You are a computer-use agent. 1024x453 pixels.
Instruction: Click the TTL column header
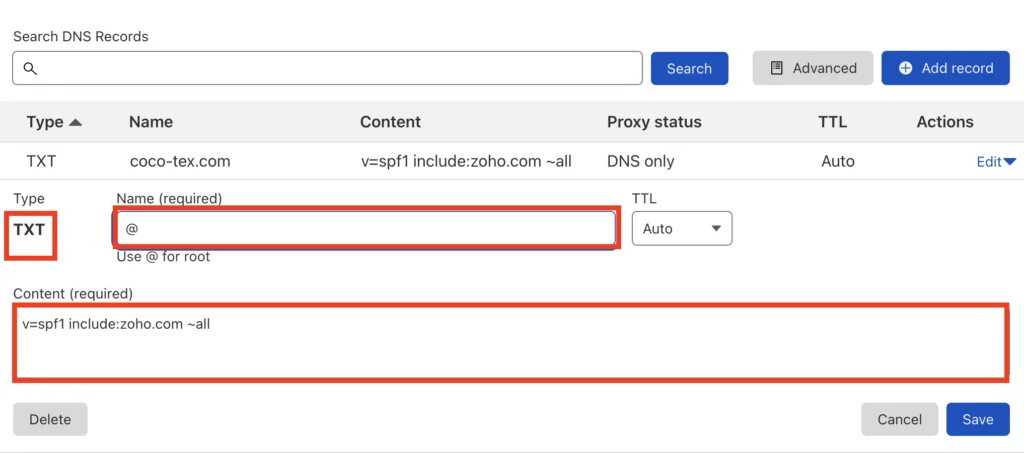point(833,122)
